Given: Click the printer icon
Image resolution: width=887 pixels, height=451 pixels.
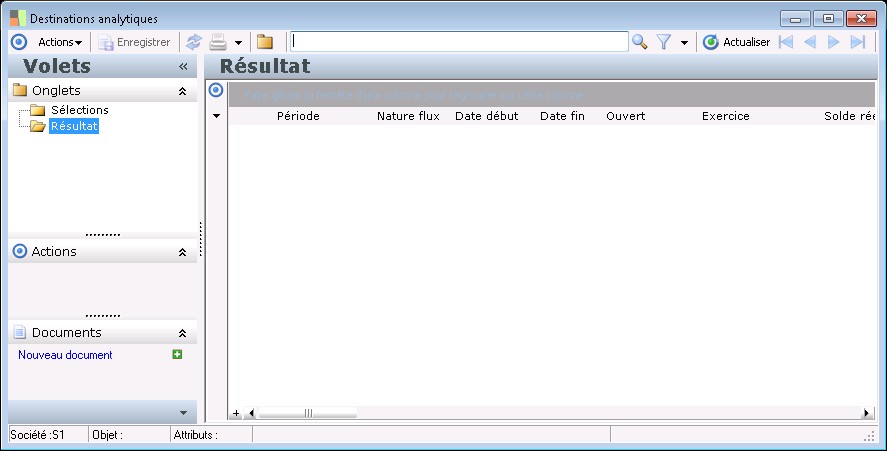Looking at the screenshot, I should pos(218,42).
